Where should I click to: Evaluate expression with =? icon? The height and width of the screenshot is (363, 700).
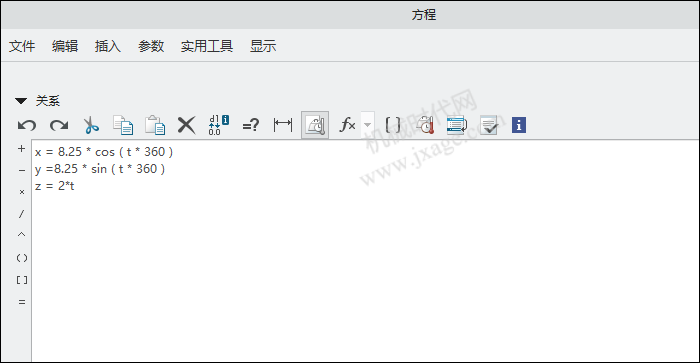tap(250, 125)
